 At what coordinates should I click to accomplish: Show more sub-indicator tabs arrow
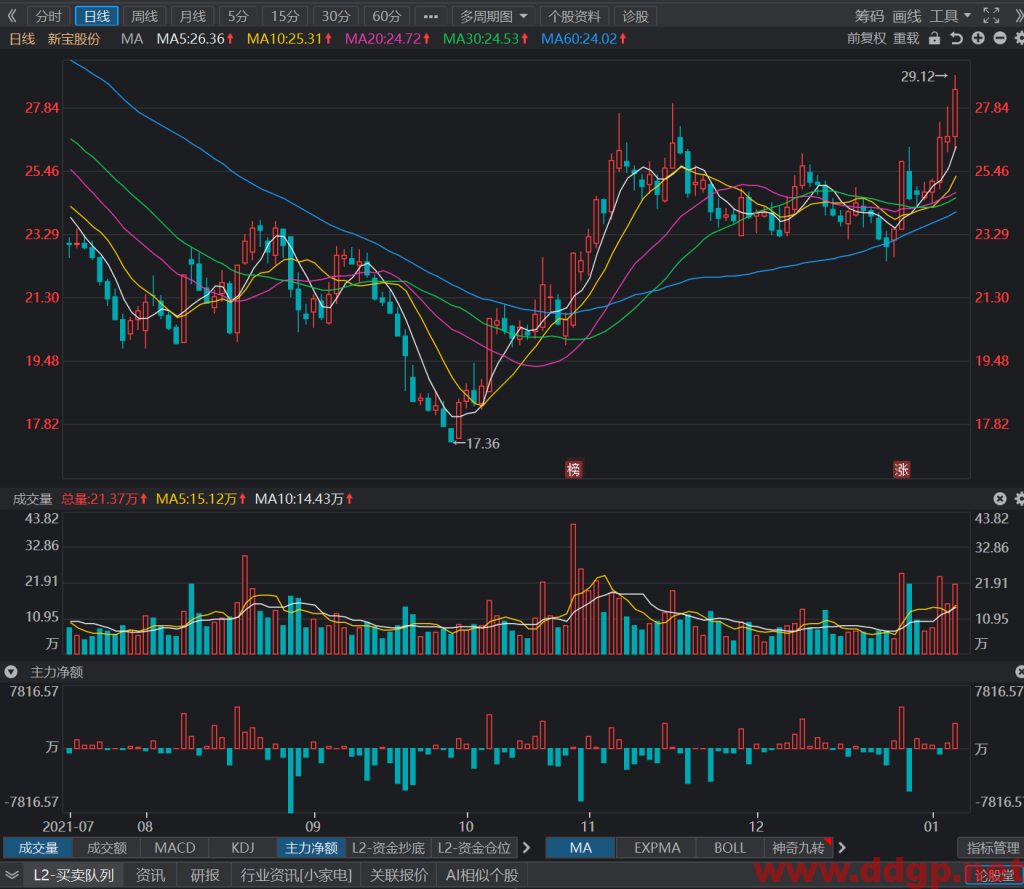[x=526, y=848]
